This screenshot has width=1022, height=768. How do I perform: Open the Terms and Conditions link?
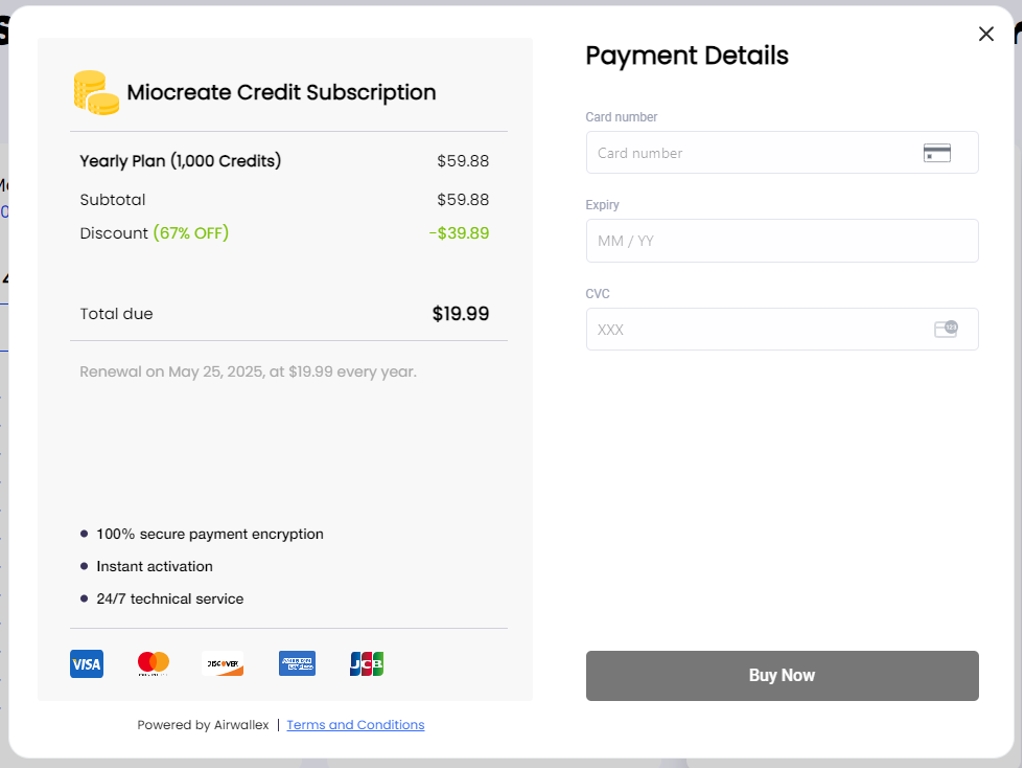pyautogui.click(x=355, y=724)
